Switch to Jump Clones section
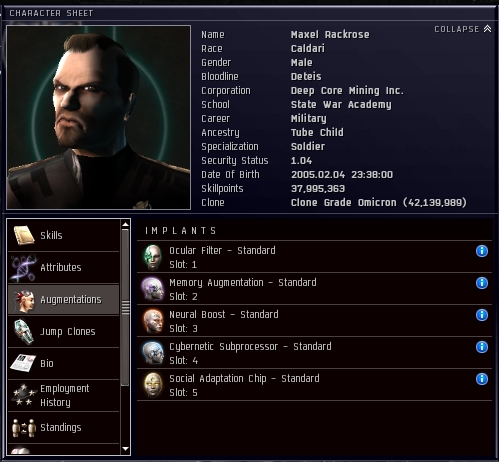The height and width of the screenshot is (462, 499). [x=64, y=332]
